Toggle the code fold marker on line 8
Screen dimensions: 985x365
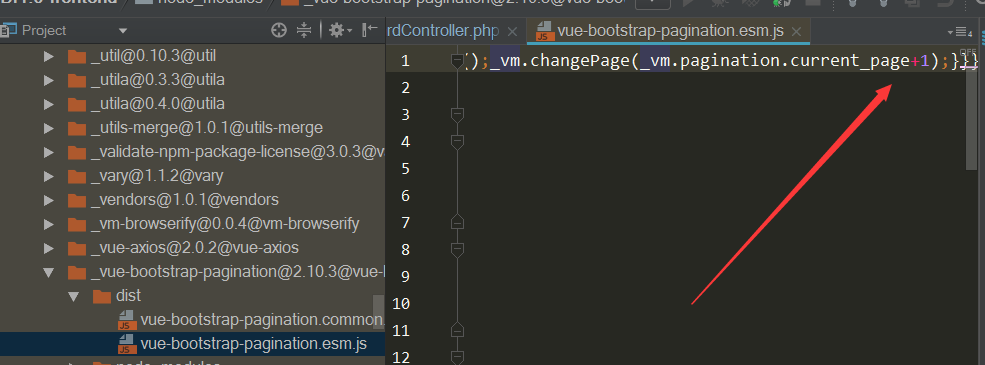pyautogui.click(x=457, y=250)
